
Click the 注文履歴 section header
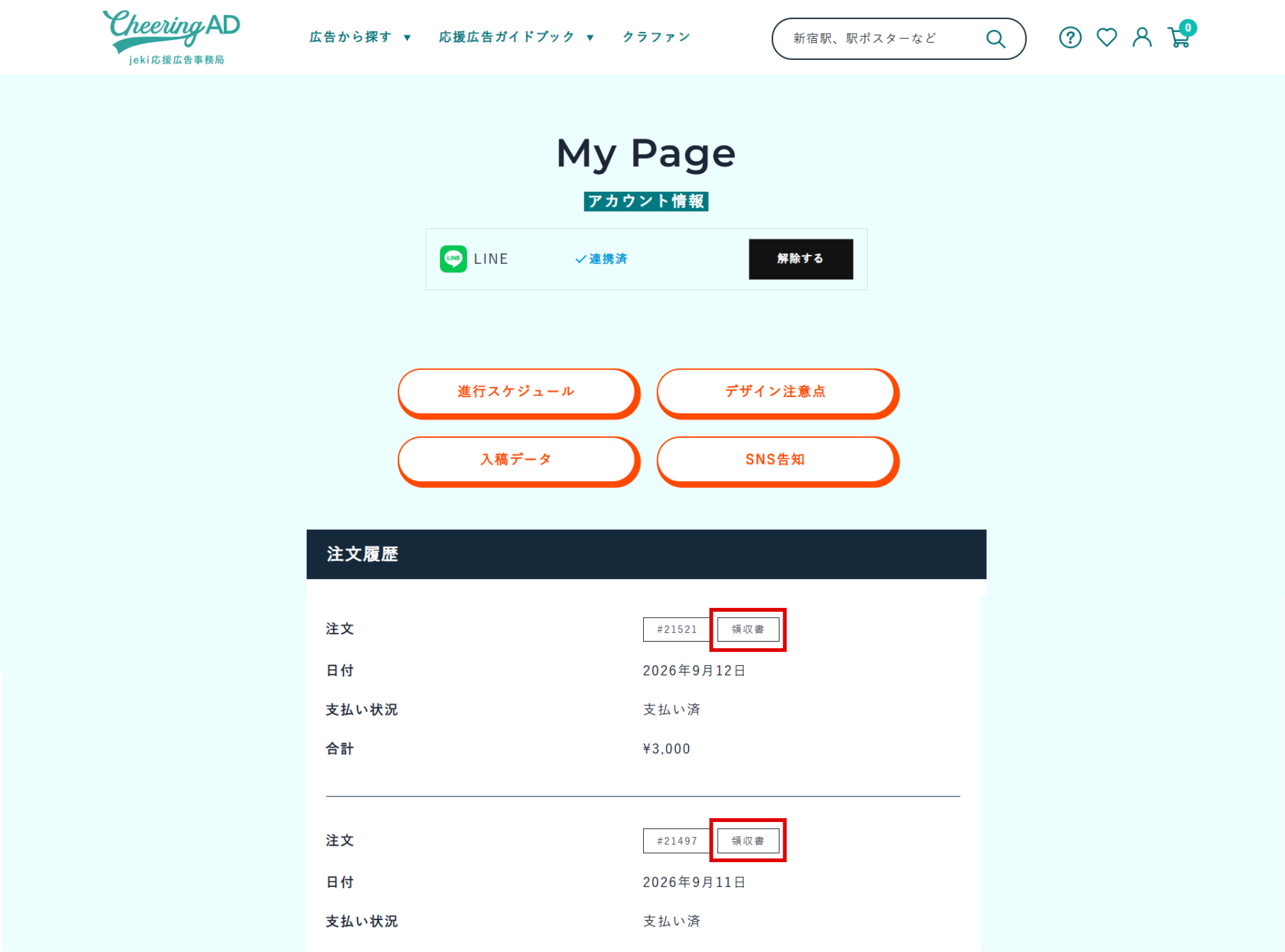[646, 554]
